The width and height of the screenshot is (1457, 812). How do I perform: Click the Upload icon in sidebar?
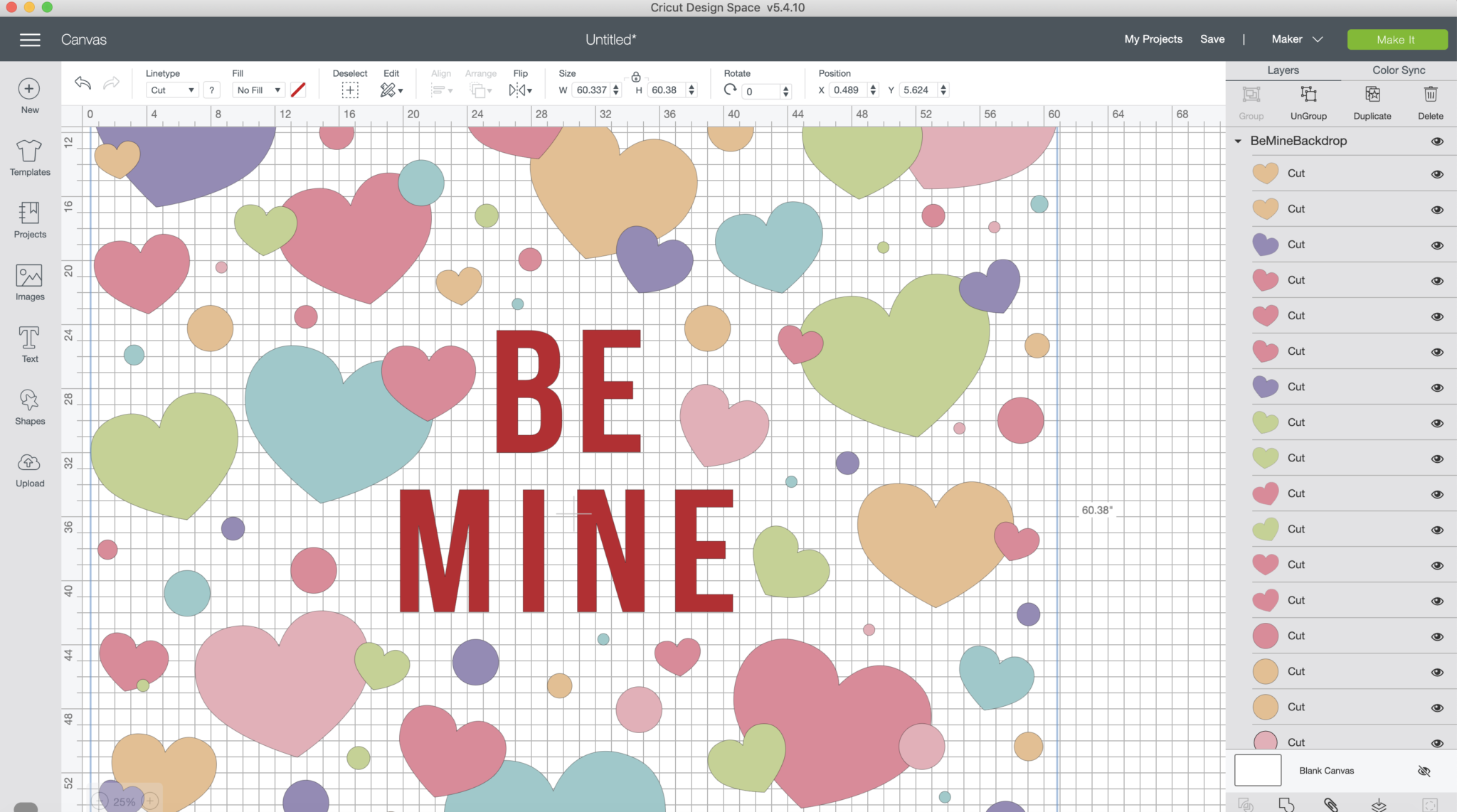coord(28,469)
